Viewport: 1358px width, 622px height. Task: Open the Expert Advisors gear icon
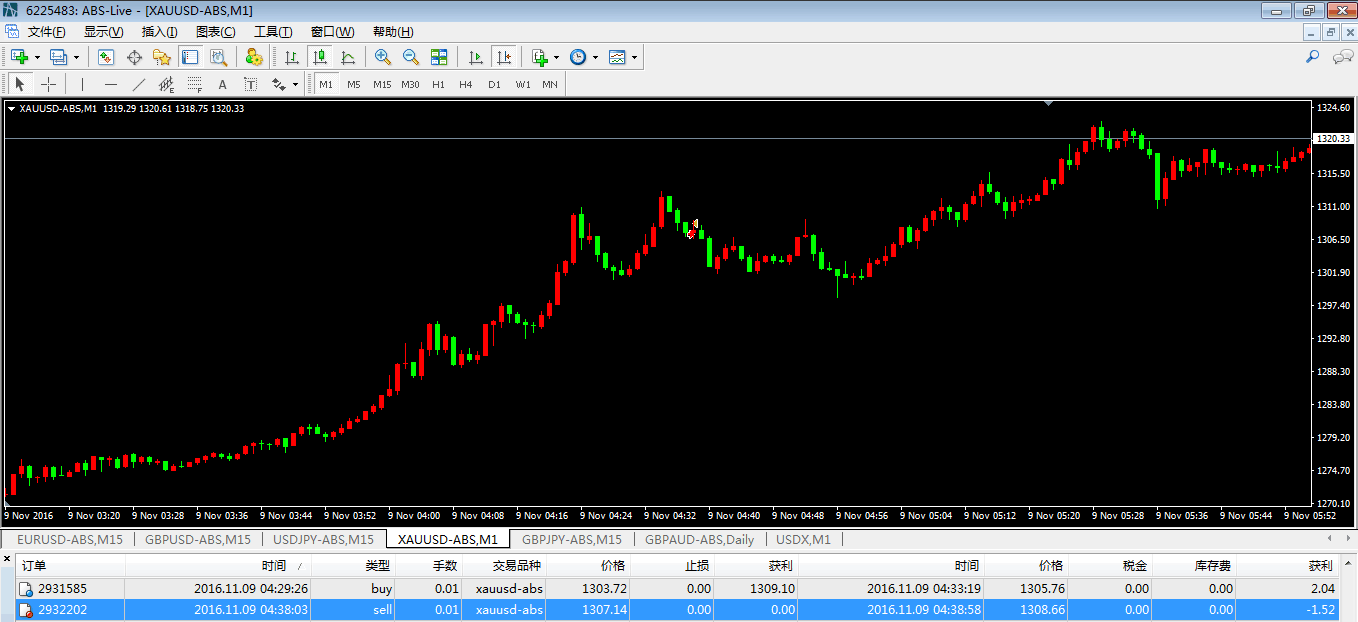(254, 57)
